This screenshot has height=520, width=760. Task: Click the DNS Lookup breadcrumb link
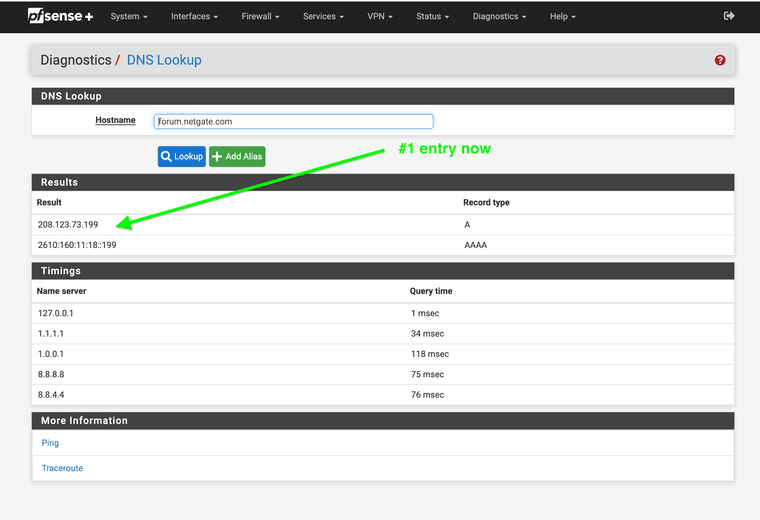164,60
